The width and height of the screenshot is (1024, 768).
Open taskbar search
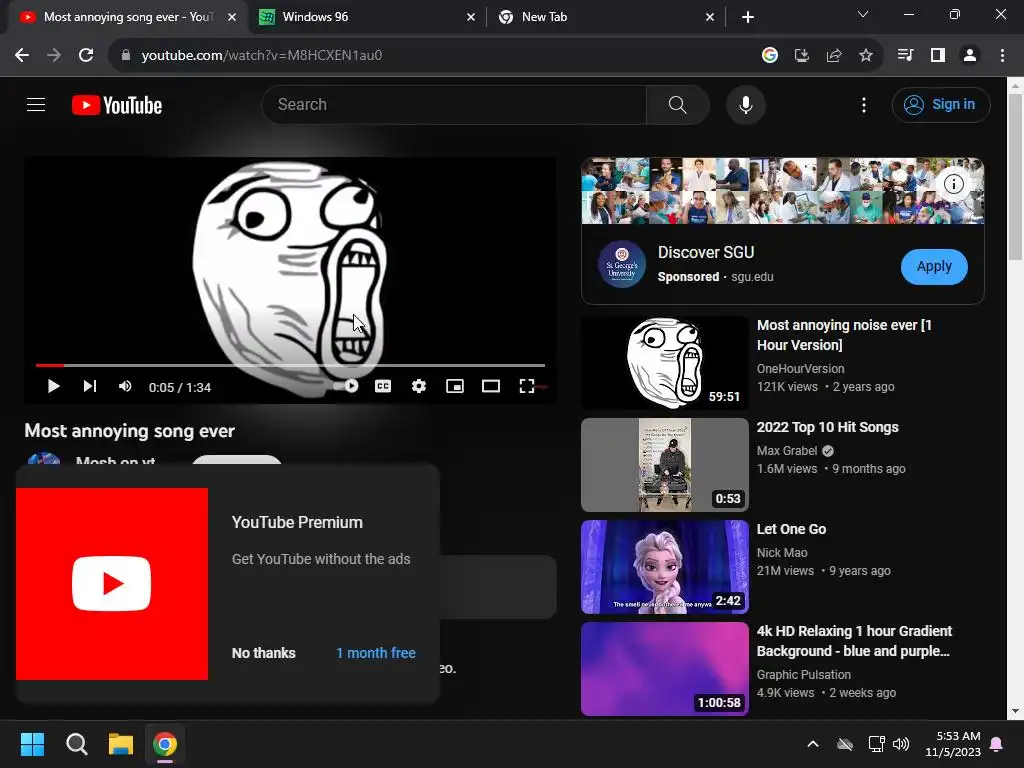point(76,744)
